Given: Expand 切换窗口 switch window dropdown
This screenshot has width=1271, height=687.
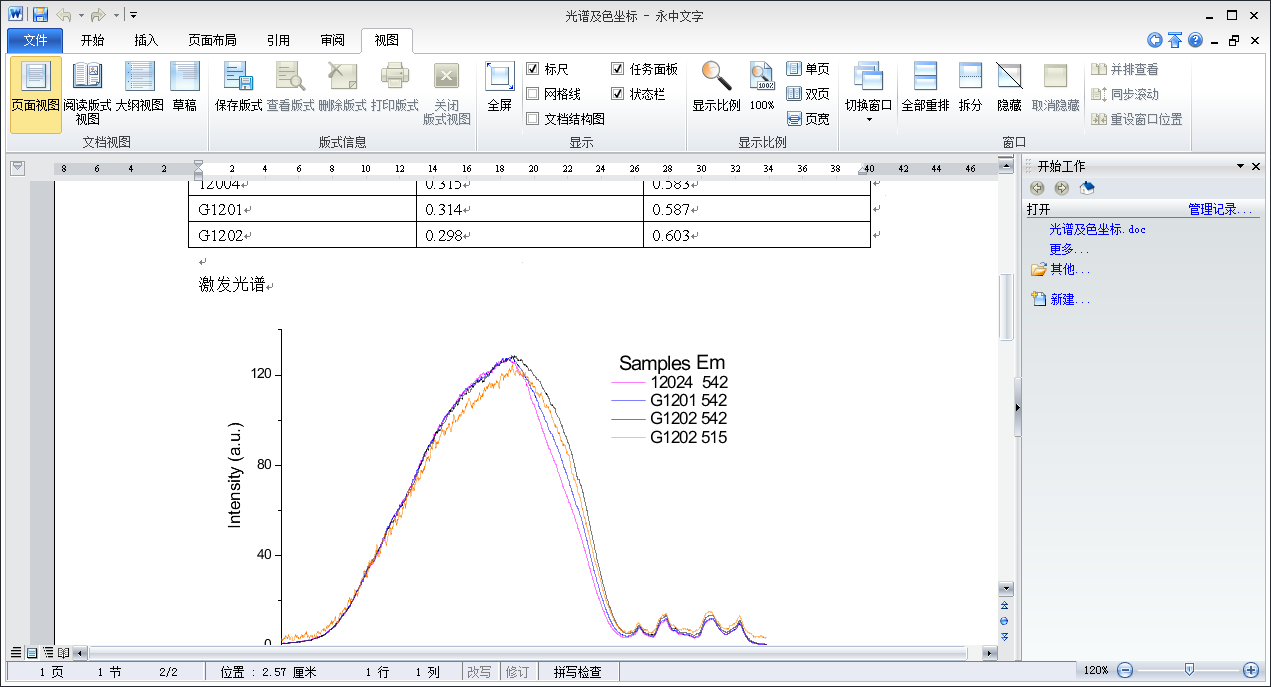Looking at the screenshot, I should click(x=869, y=119).
